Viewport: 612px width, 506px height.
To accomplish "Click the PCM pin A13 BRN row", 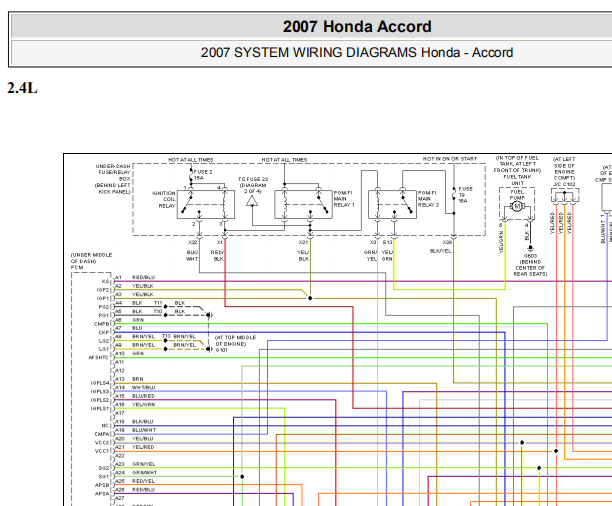I will coord(129,379).
